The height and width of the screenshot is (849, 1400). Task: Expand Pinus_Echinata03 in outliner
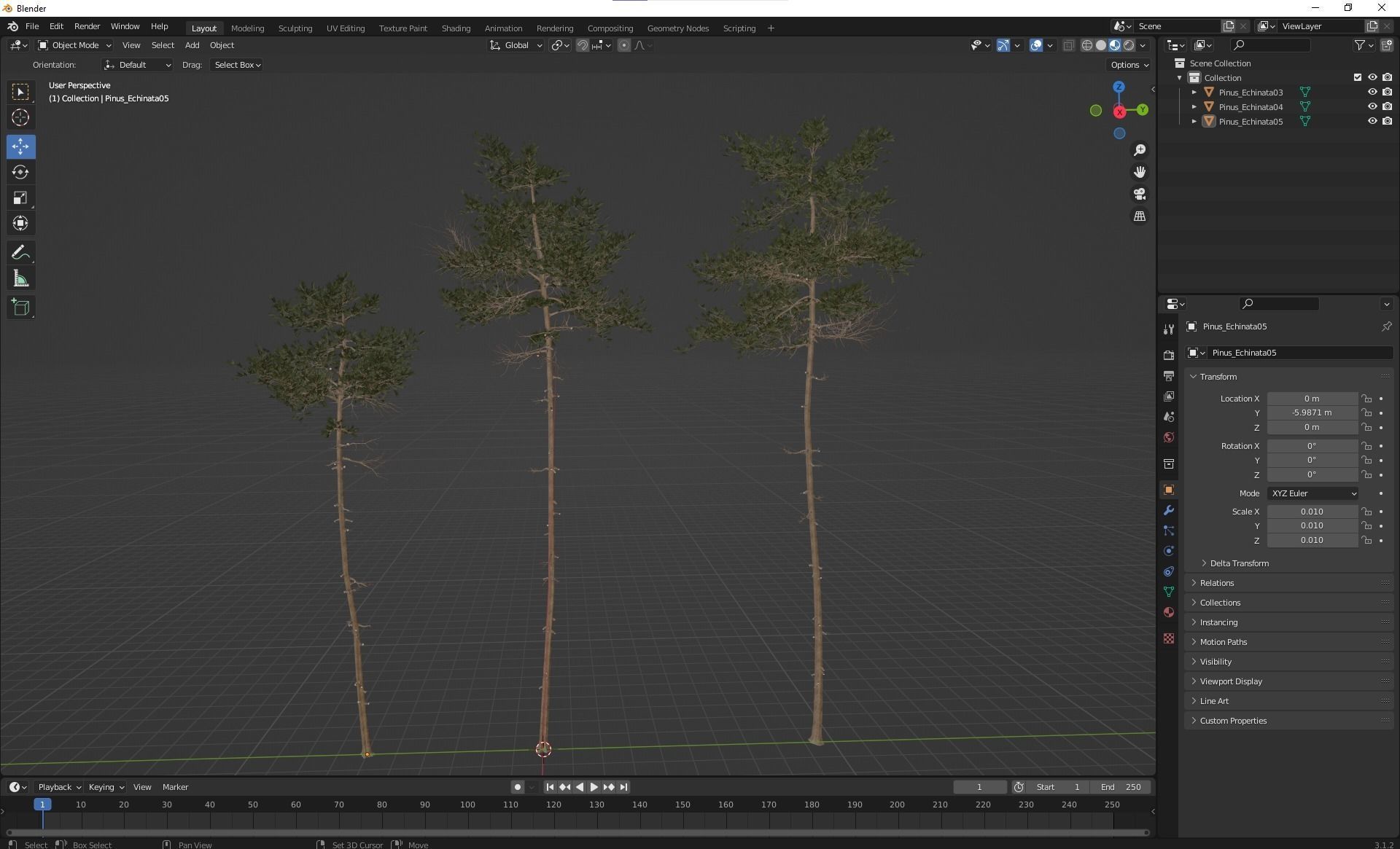[x=1194, y=93]
